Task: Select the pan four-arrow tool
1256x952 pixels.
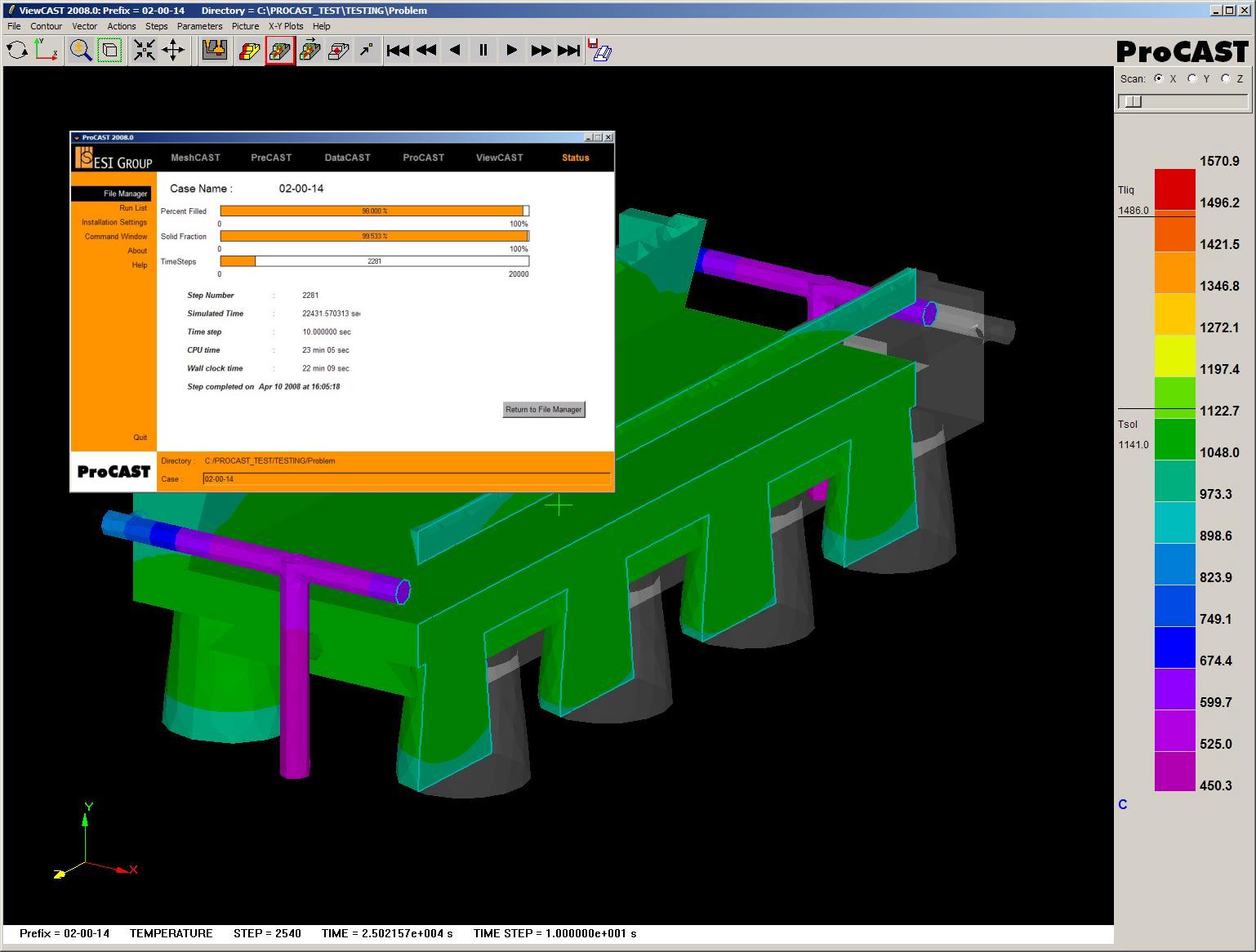Action: click(173, 51)
